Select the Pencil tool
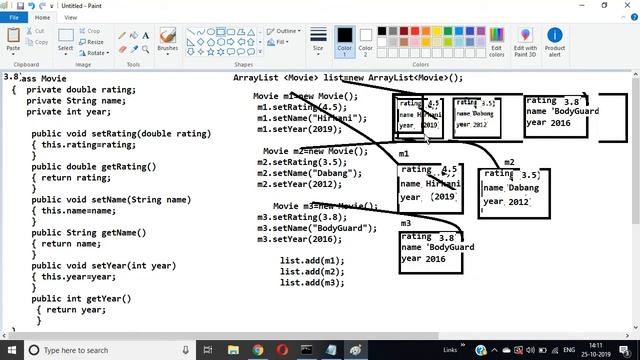 pos(122,36)
